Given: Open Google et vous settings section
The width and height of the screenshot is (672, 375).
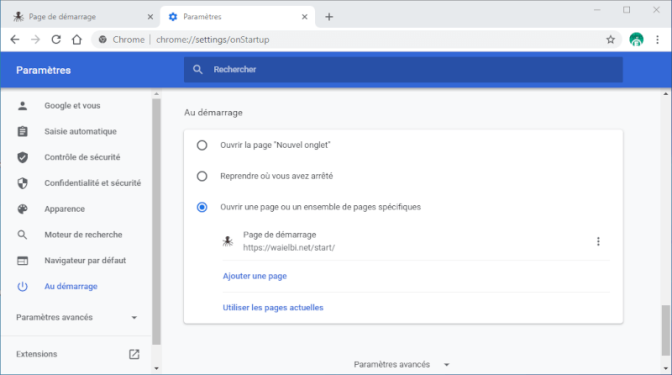Looking at the screenshot, I should click(72, 105).
